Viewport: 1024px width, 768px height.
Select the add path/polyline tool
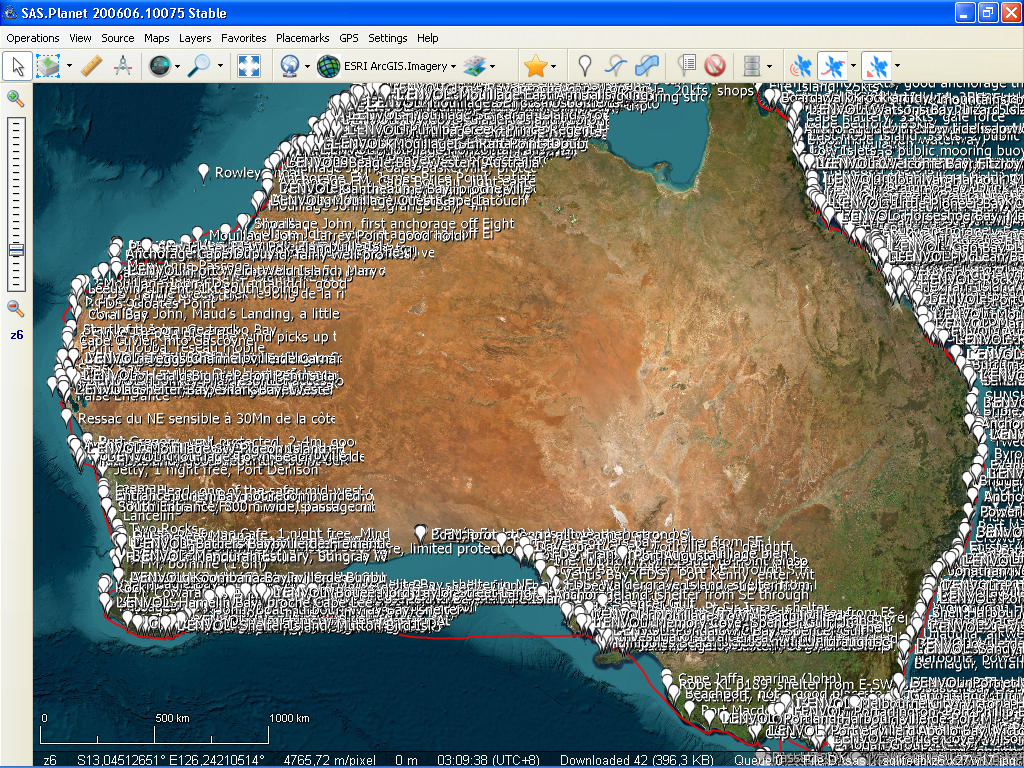pos(616,66)
